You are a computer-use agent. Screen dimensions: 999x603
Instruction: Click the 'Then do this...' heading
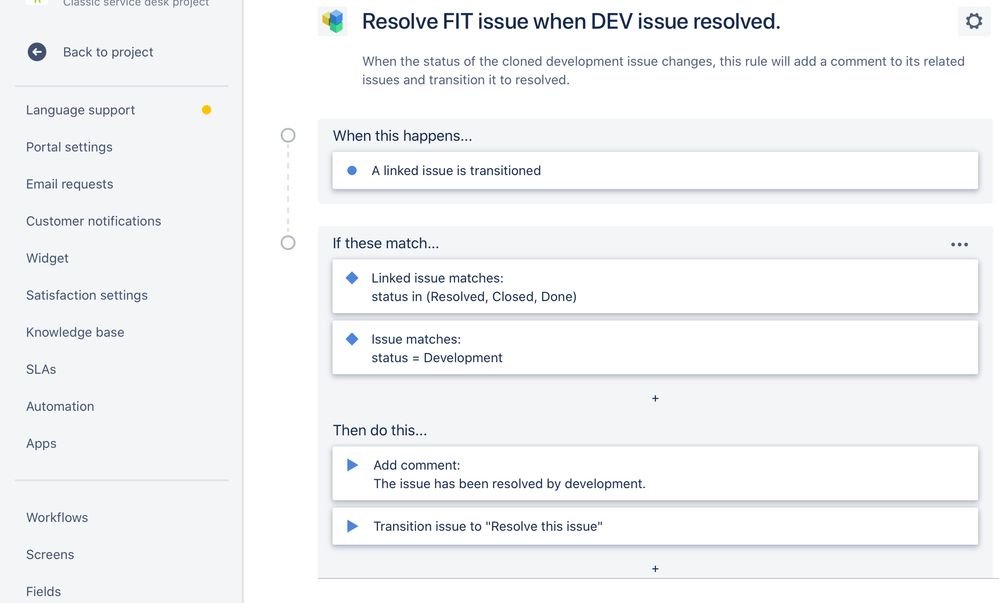click(x=380, y=430)
